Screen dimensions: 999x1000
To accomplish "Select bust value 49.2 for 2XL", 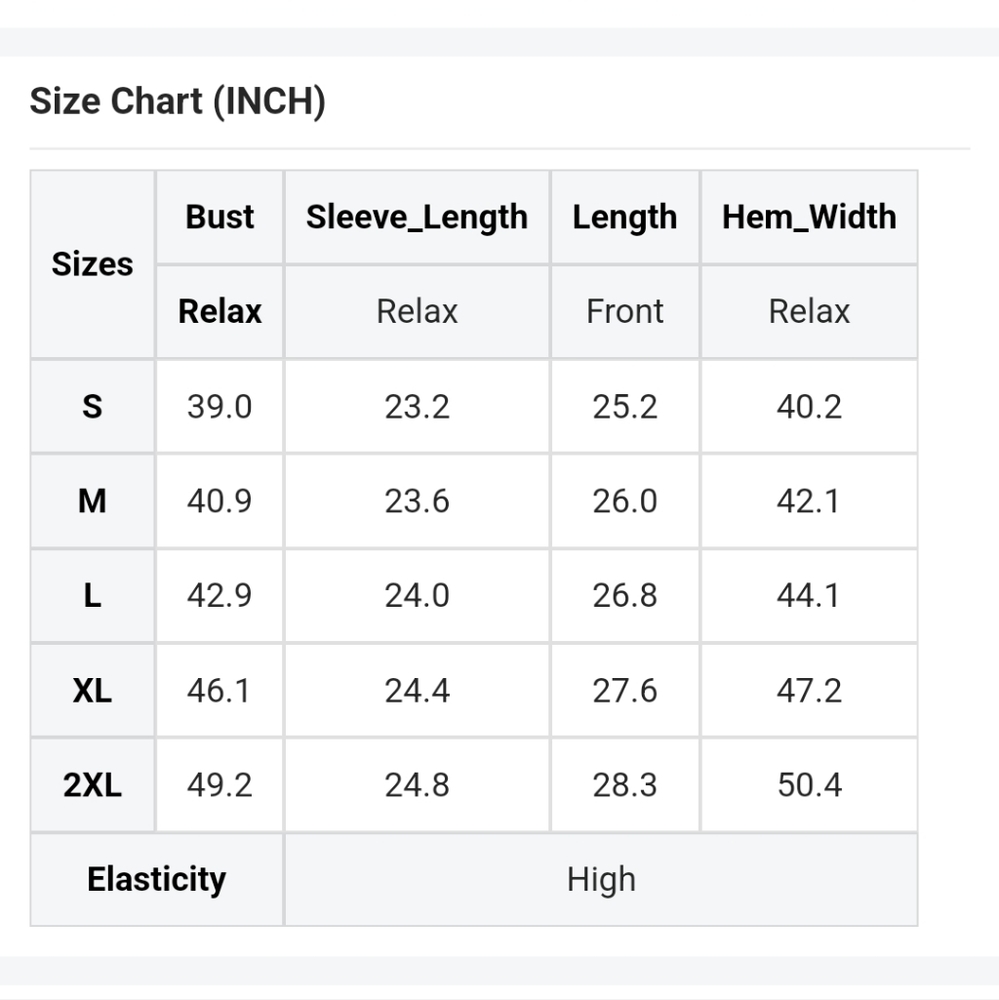I will (220, 785).
